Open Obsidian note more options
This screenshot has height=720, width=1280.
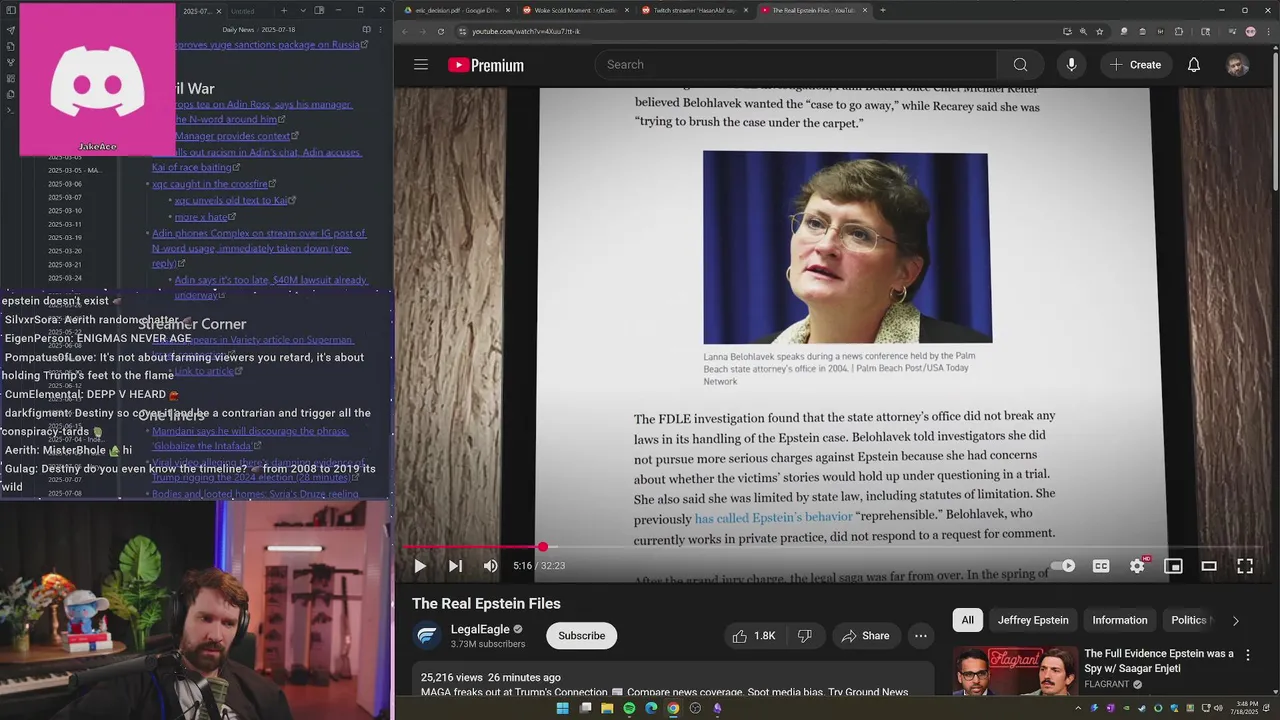[x=382, y=30]
